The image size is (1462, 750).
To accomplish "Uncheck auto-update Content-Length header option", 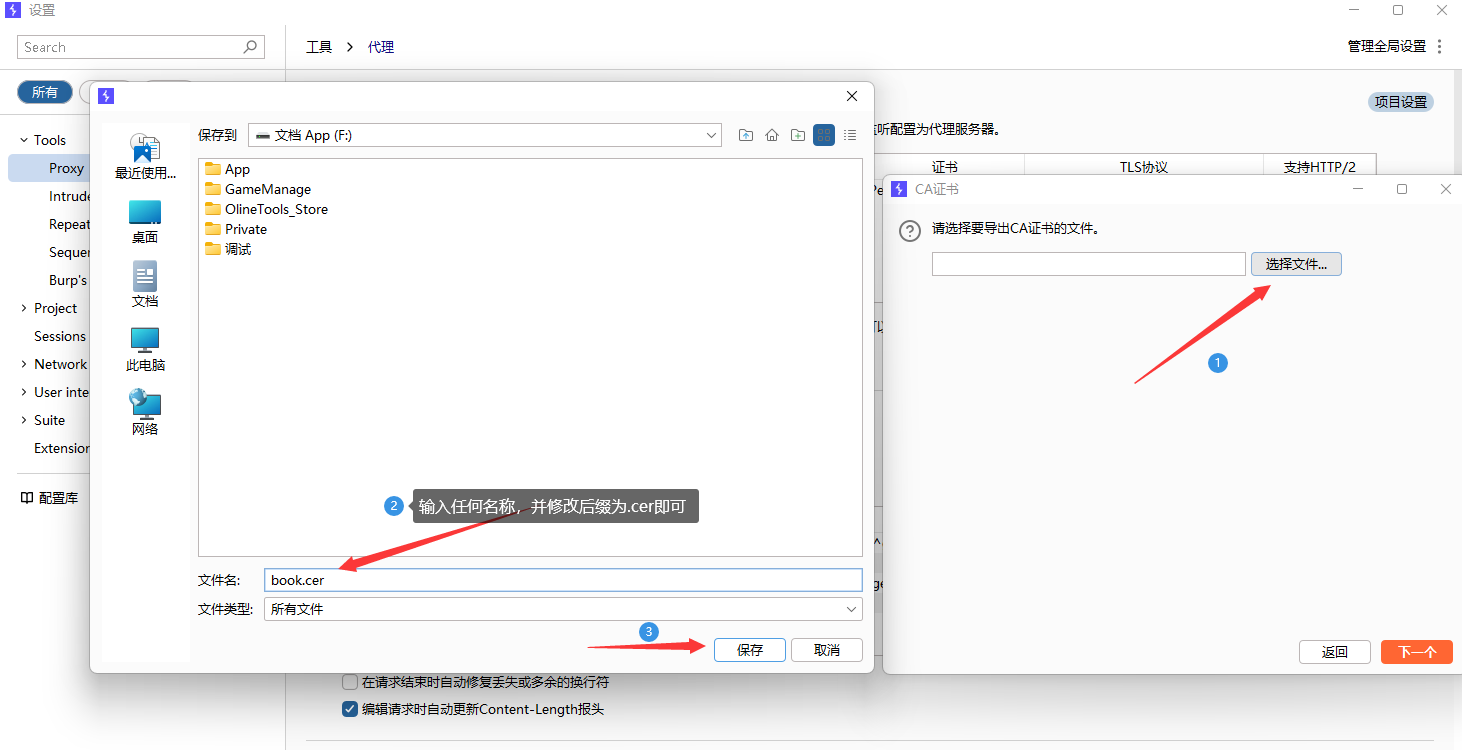I will (x=350, y=709).
